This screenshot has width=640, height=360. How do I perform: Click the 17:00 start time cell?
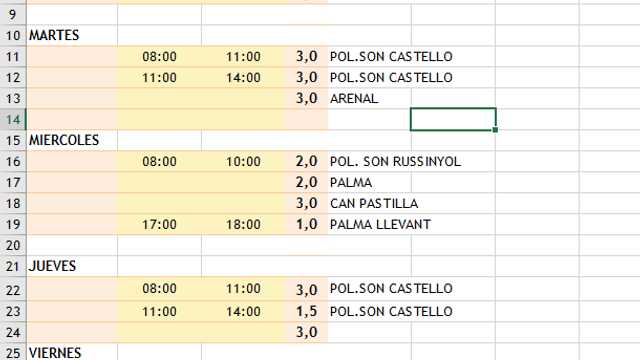(x=159, y=224)
